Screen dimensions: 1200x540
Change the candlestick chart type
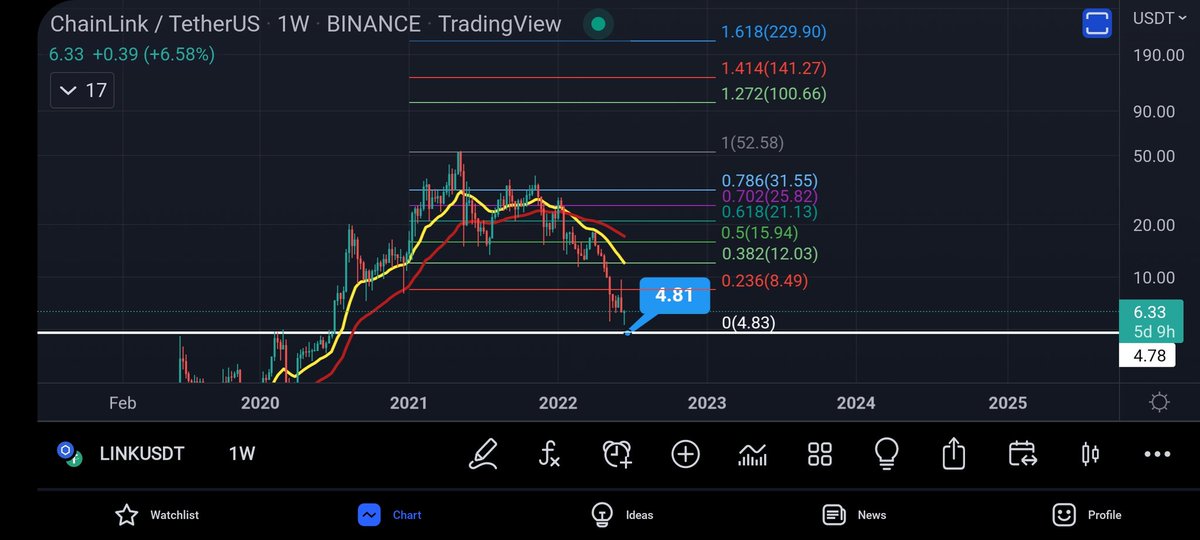click(x=1090, y=454)
